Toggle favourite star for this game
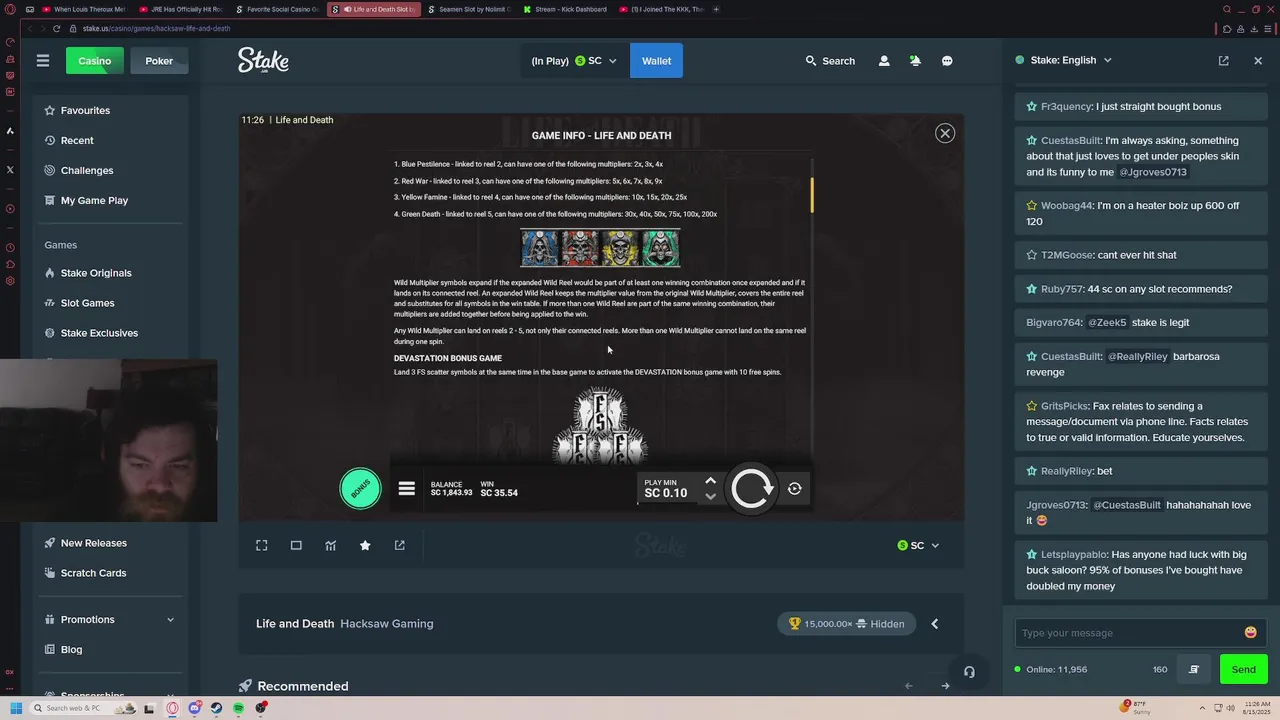This screenshot has width=1280, height=720. click(x=365, y=545)
